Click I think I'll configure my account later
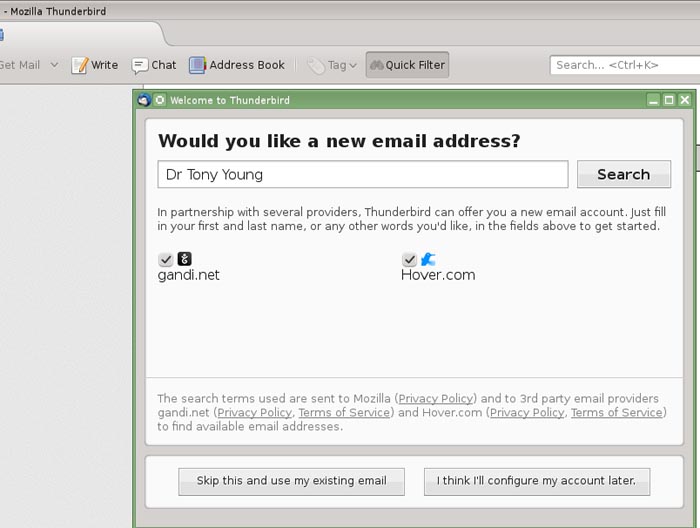Screen dimensions: 700x528 537,482
